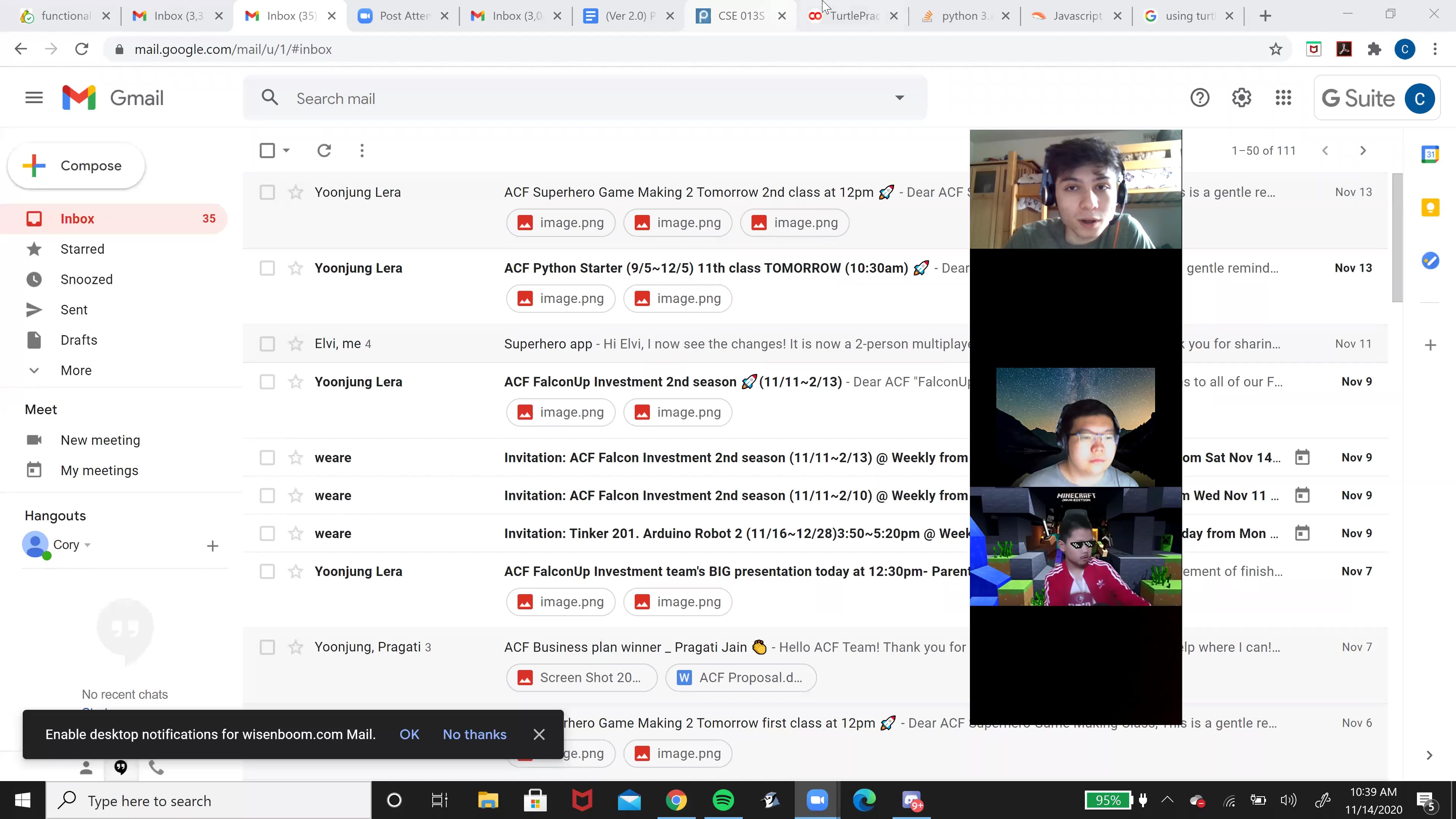Screen dimensions: 1456x819
Task: Expand the search options dropdown arrow
Action: click(x=899, y=98)
